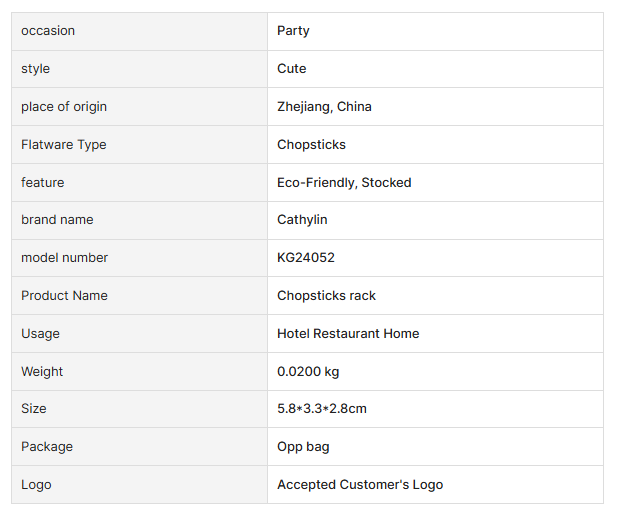Click 'Eco-Friendly, Stocked' feature value
The width and height of the screenshot is (618, 514).
click(344, 183)
